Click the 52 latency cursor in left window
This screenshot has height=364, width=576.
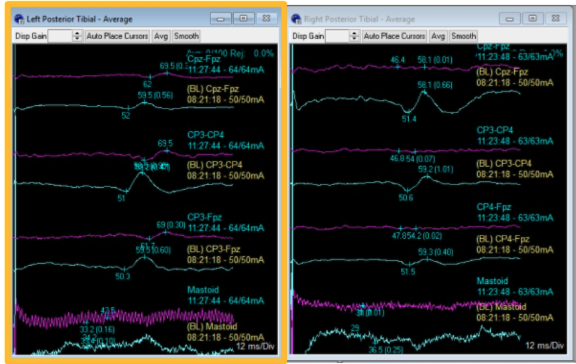point(128,108)
